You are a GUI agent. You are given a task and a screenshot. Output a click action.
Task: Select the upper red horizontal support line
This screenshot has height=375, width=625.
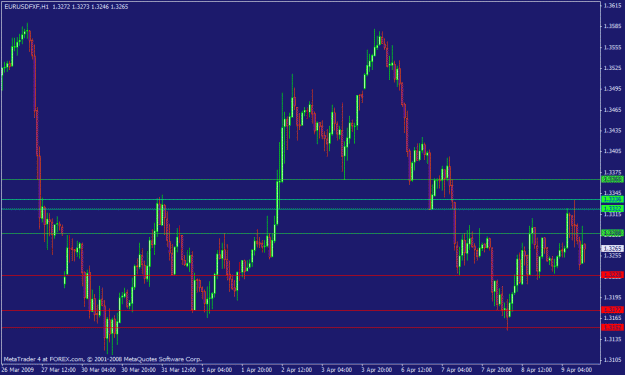click(x=301, y=275)
